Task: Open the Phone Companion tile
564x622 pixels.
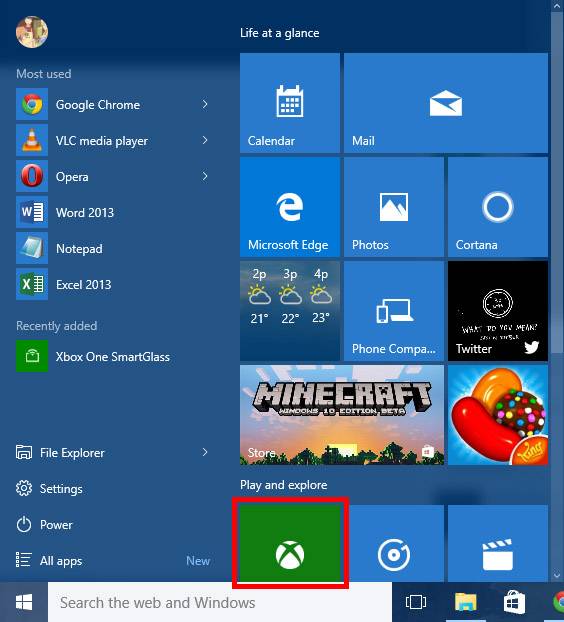Action: [x=394, y=311]
